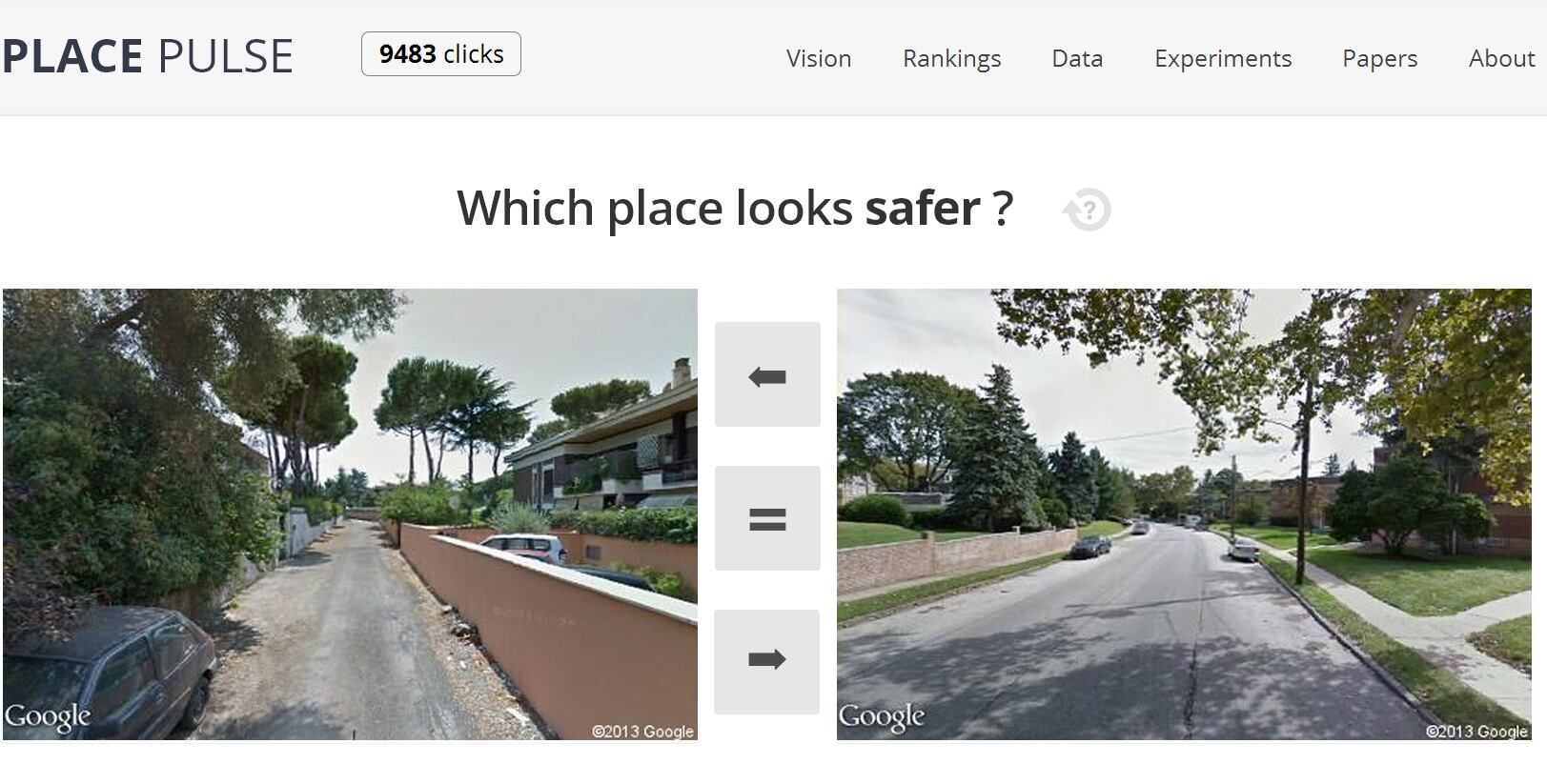Visit the About page
Image resolution: width=1547 pixels, height=784 pixels.
tap(1501, 58)
